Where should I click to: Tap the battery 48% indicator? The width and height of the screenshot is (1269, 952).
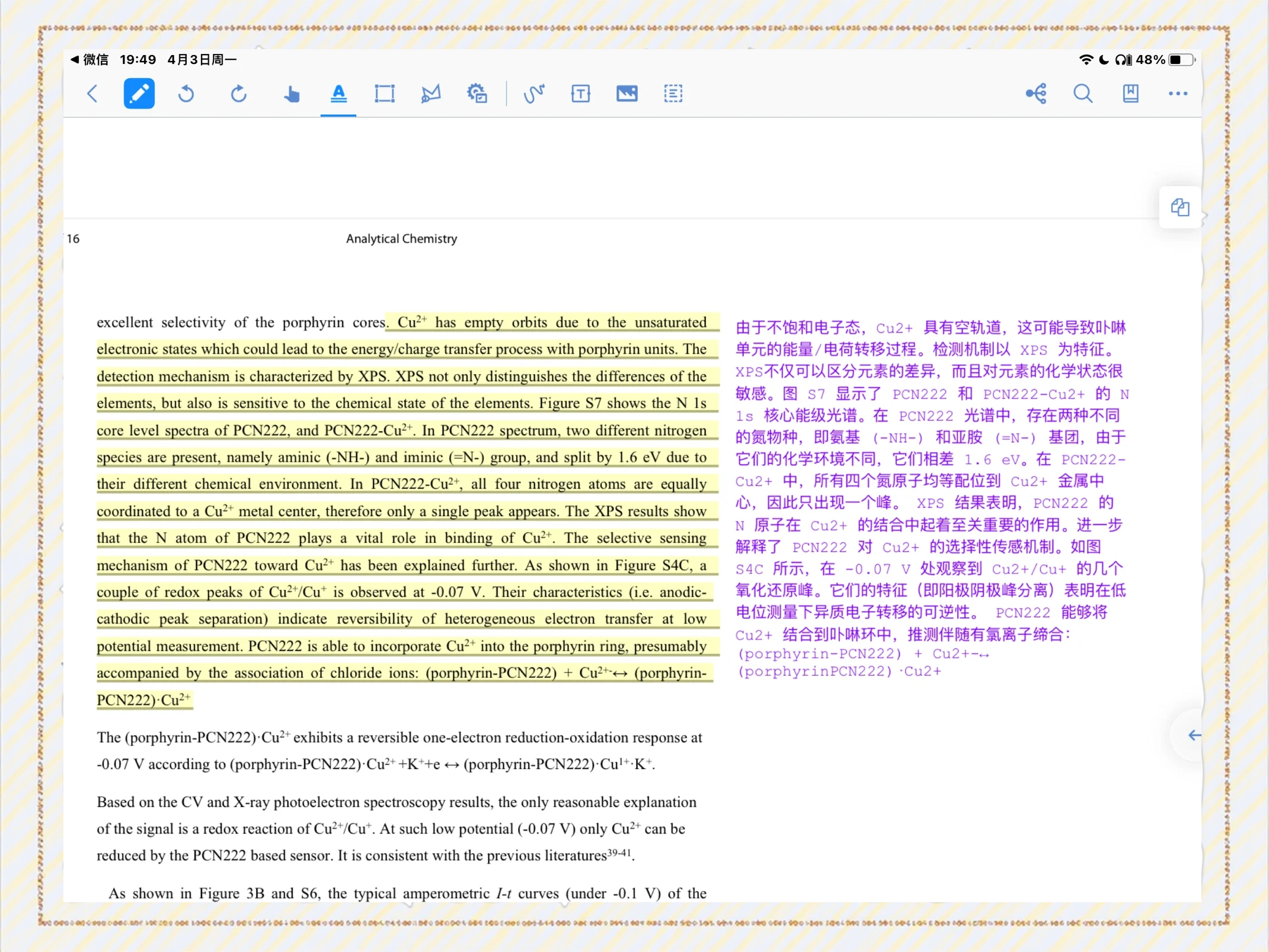(x=1165, y=60)
